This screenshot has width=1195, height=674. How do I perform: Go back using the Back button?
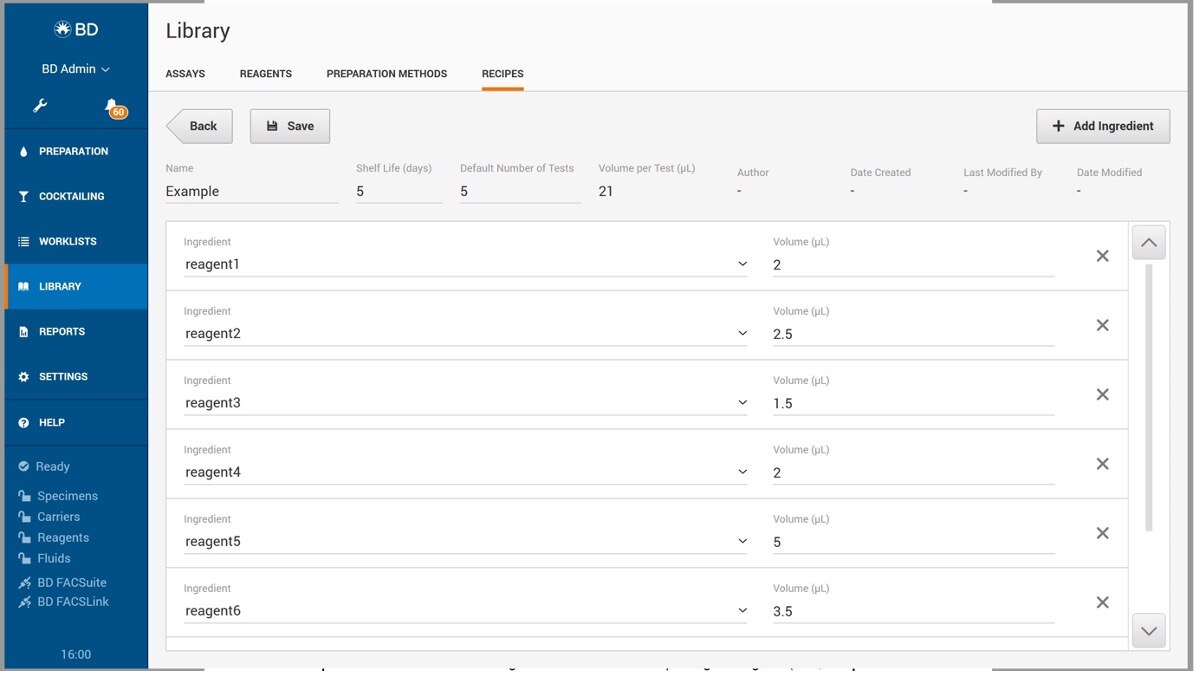pos(200,127)
